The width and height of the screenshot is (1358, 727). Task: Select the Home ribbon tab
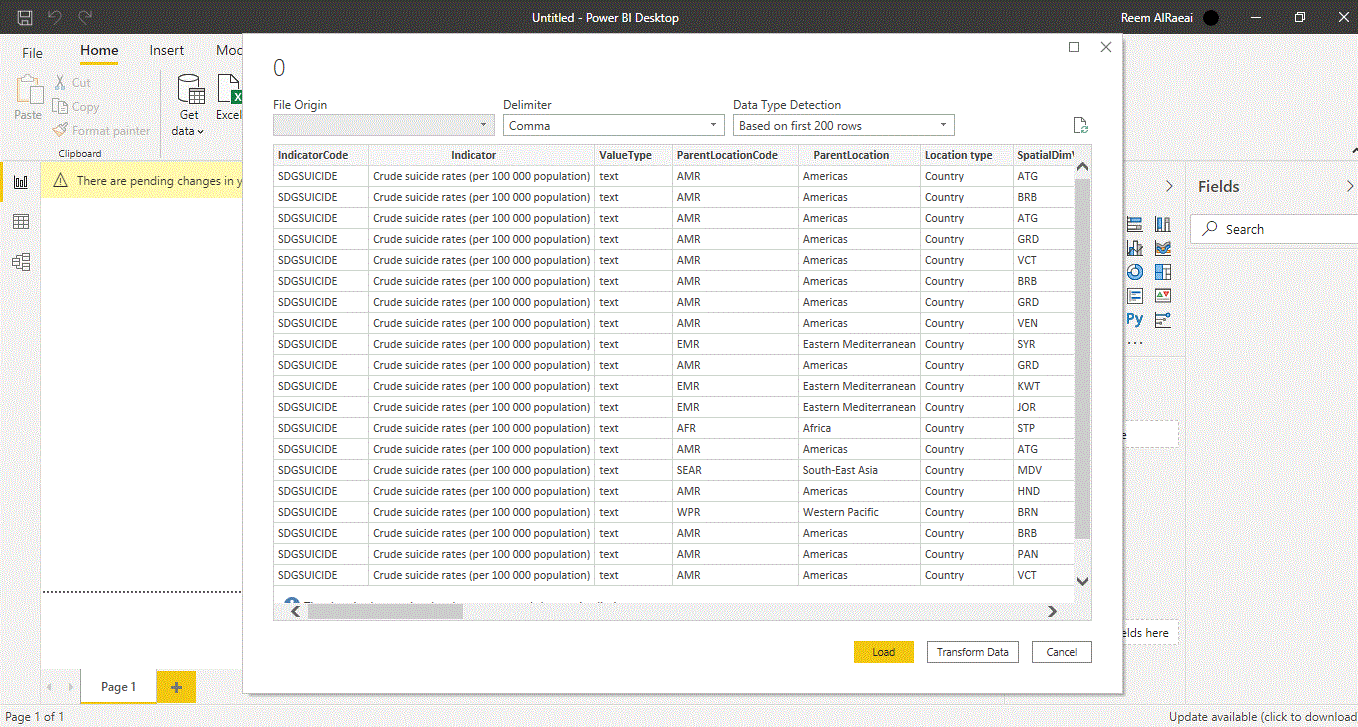[99, 51]
